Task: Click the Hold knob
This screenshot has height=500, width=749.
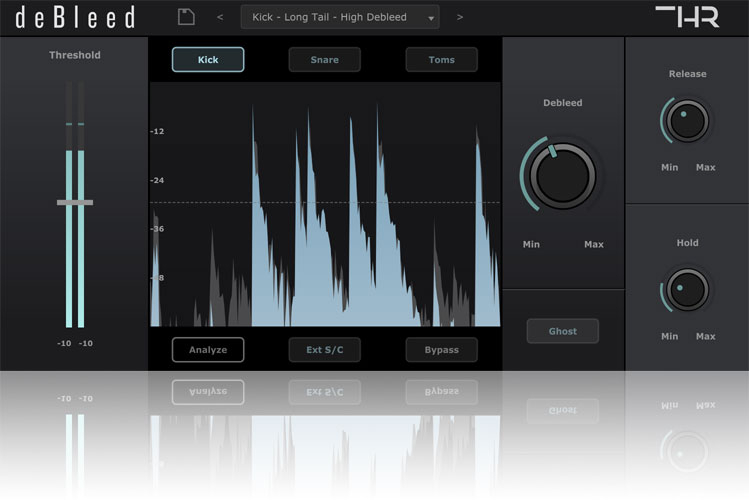Action: point(686,289)
